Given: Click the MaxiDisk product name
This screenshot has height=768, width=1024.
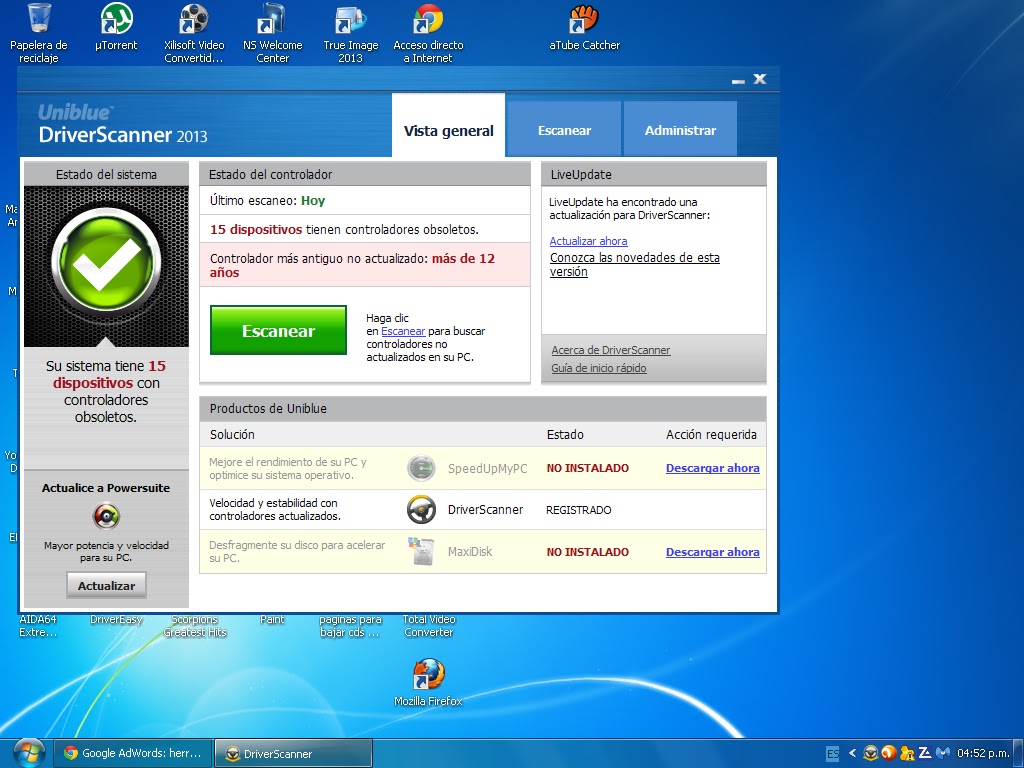Looking at the screenshot, I should 470,552.
